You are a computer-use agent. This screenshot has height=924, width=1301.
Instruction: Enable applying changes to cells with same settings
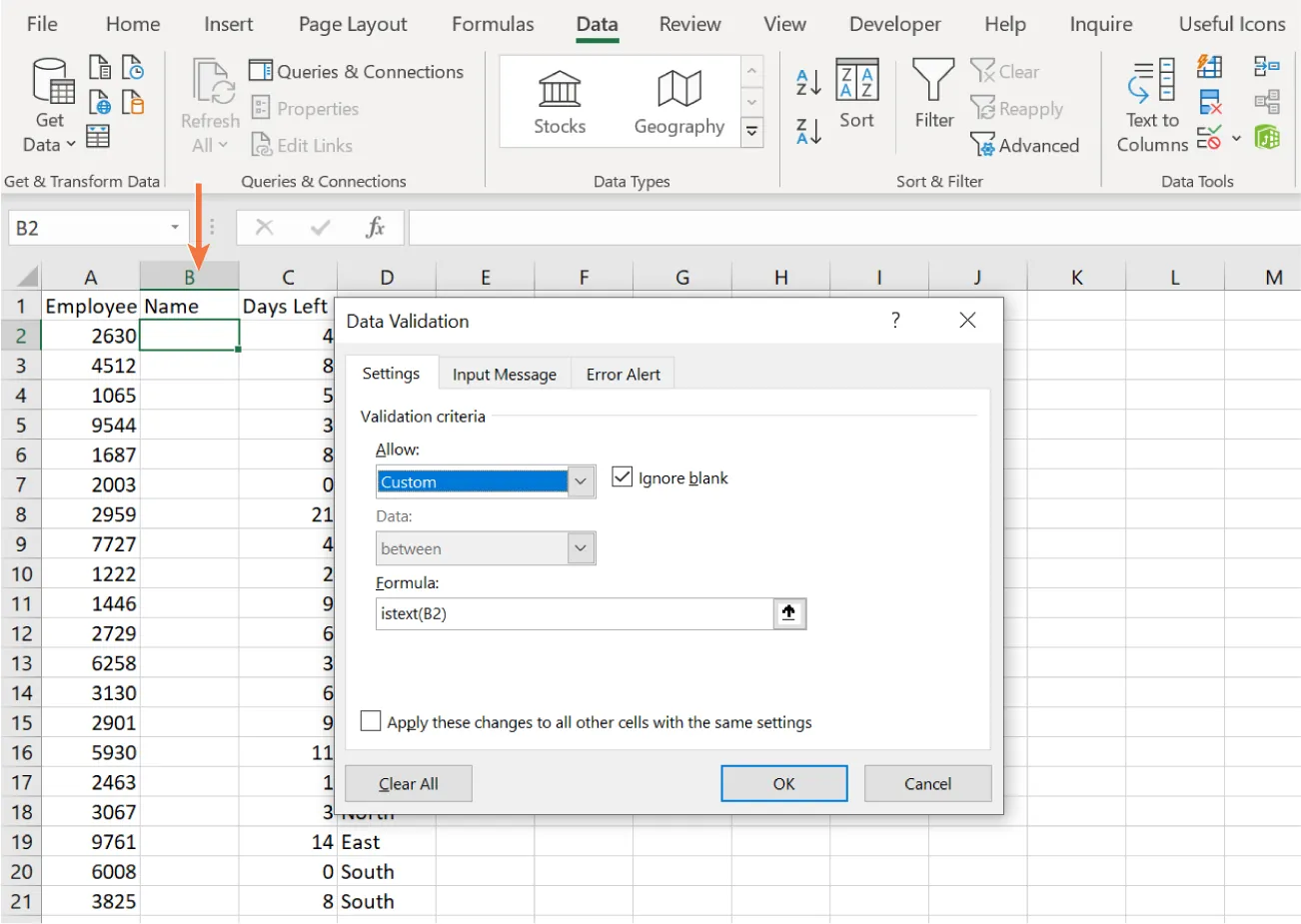pos(371,720)
